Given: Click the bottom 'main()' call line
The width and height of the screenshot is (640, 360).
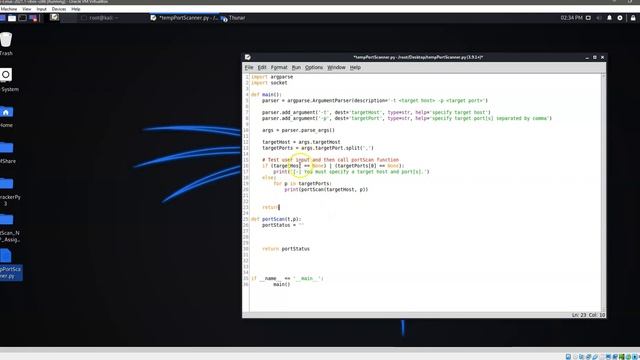Looking at the screenshot, I should (282, 284).
